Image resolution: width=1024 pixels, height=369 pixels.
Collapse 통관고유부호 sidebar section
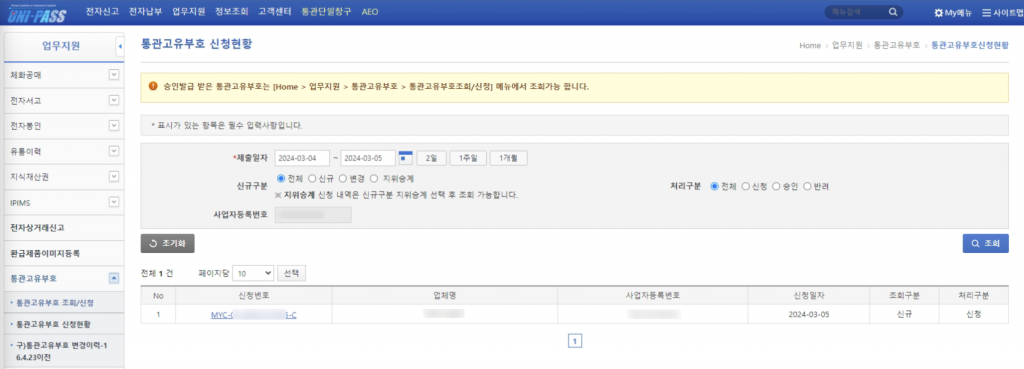[x=114, y=278]
